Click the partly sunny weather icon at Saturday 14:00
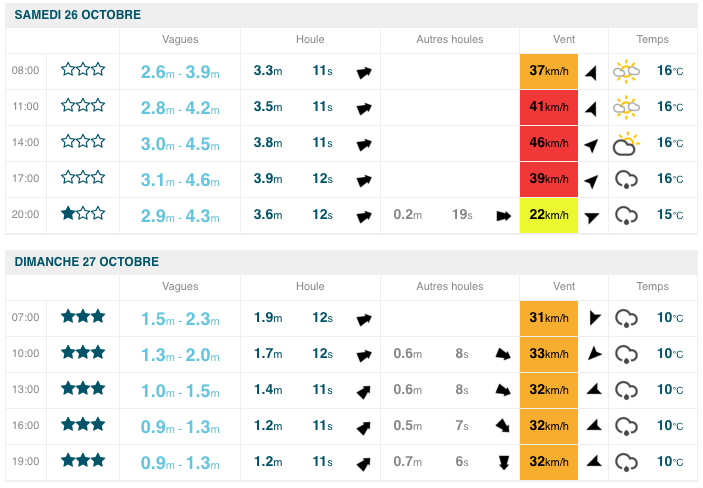The image size is (703, 488). coord(627,144)
